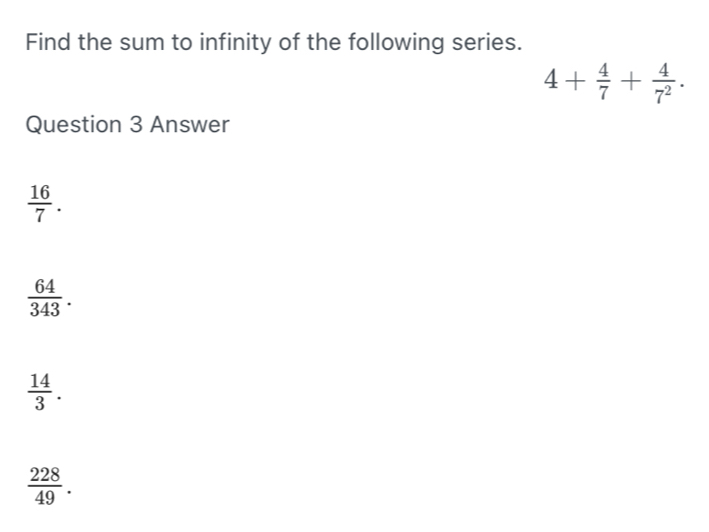This screenshot has width=709, height=532.
Task: Click the denominator 343 in the second option
Action: pyautogui.click(x=46, y=309)
